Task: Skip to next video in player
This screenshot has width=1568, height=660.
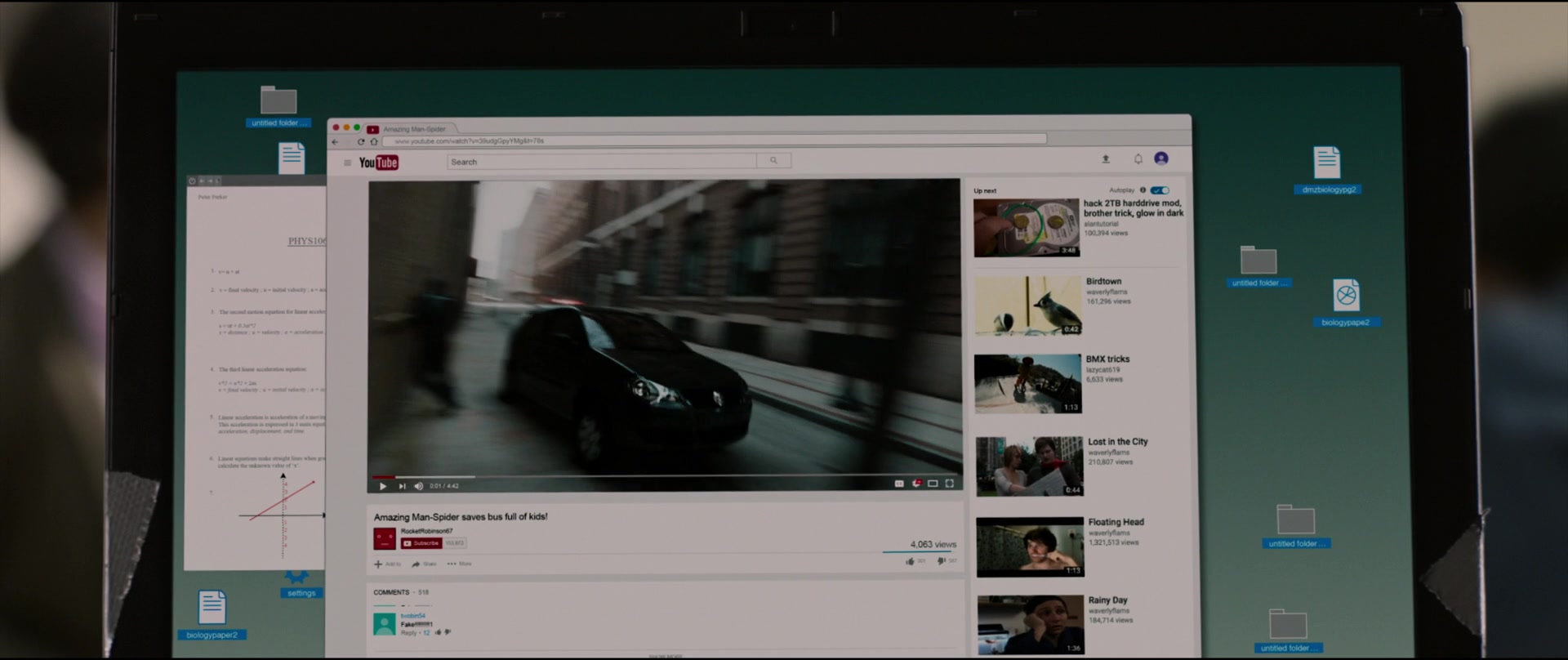Action: pos(402,486)
